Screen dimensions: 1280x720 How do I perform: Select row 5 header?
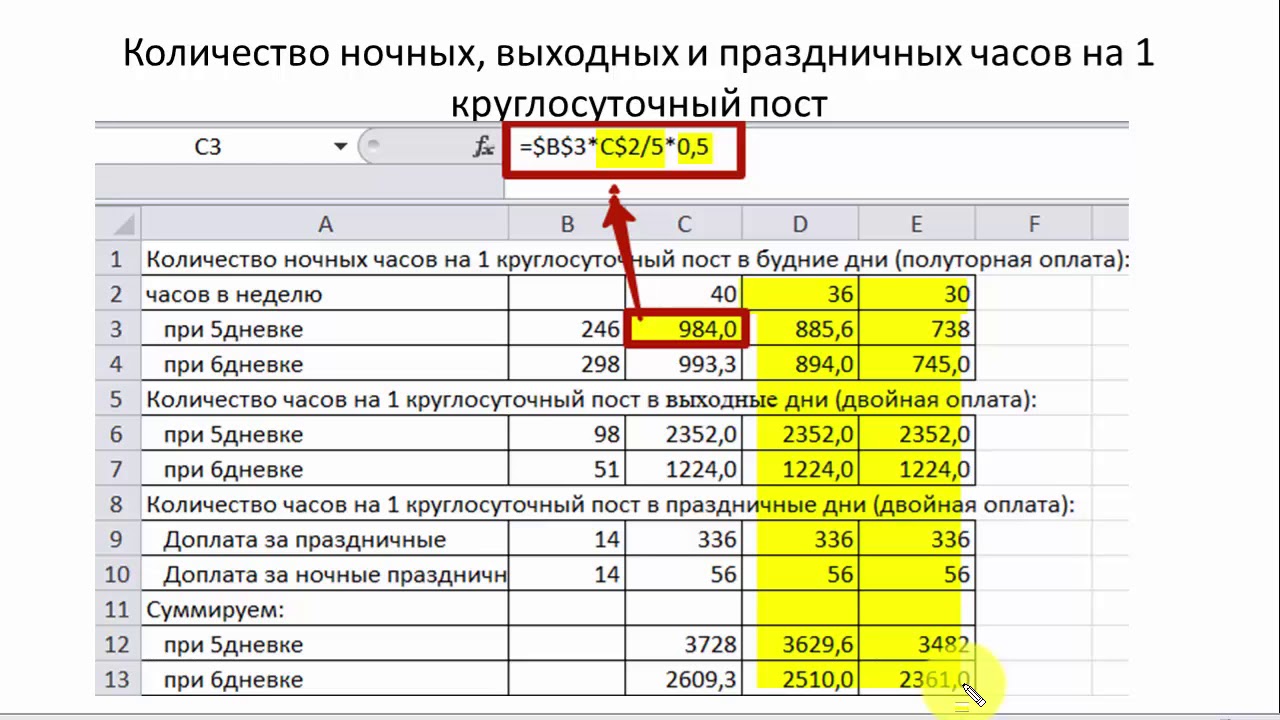119,399
